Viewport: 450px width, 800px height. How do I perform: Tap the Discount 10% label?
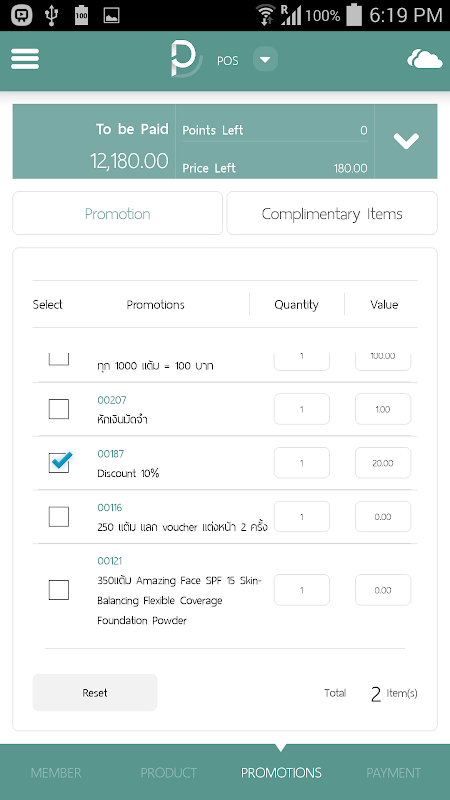(x=128, y=473)
